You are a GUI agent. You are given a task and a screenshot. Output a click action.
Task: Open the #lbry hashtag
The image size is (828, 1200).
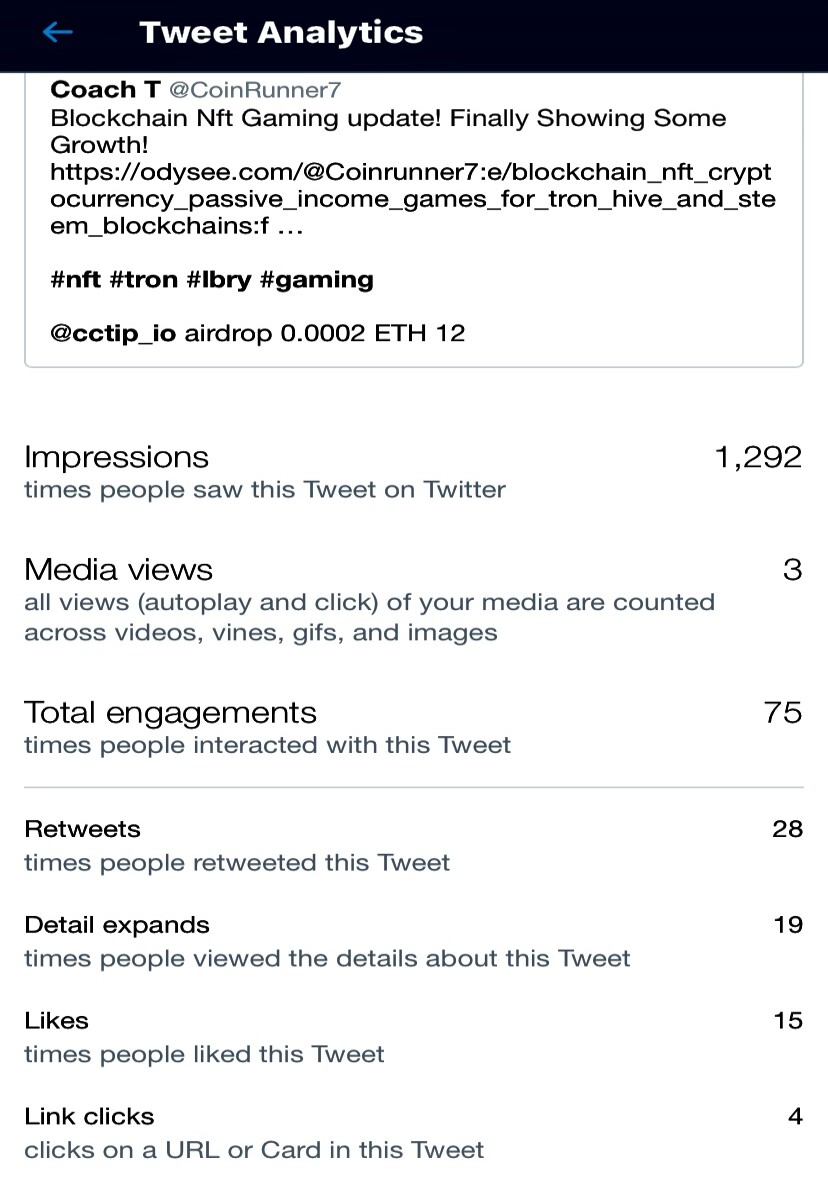tap(219, 280)
